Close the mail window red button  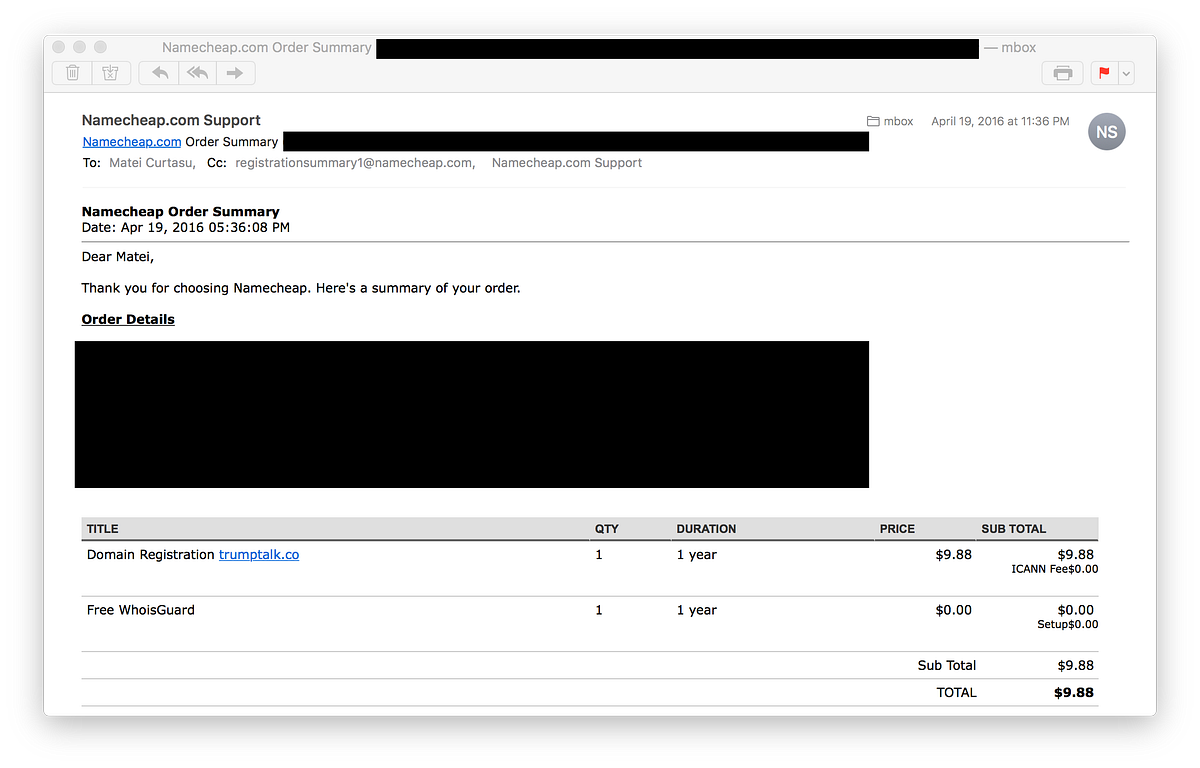pyautogui.click(x=59, y=47)
